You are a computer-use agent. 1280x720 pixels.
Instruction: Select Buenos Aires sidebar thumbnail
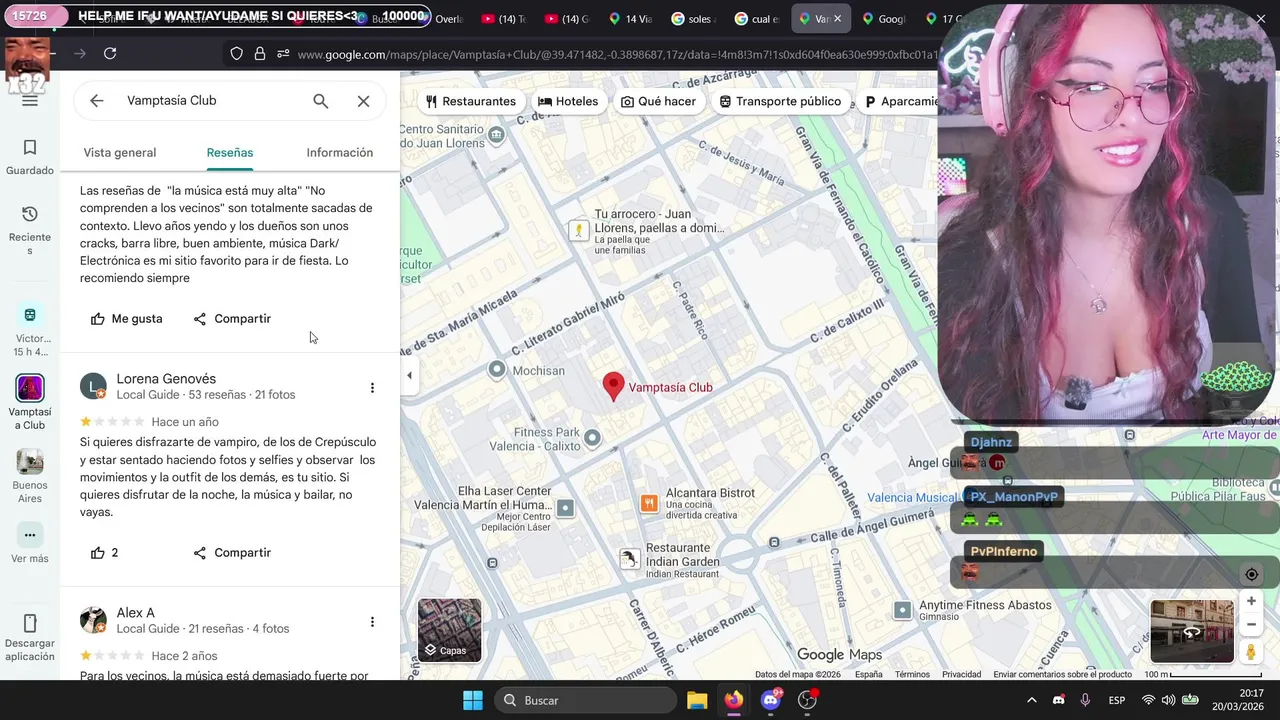point(30,462)
